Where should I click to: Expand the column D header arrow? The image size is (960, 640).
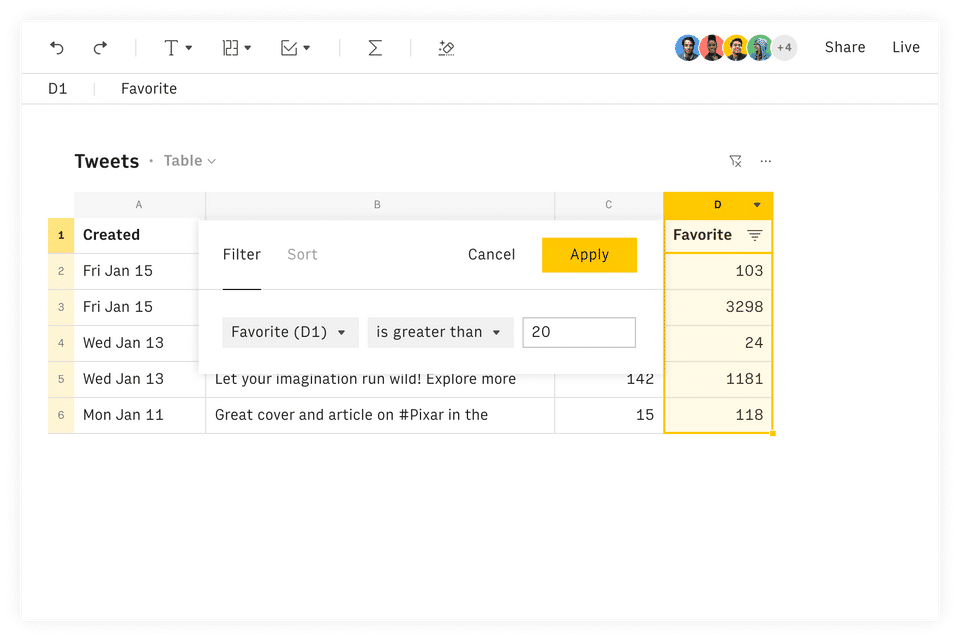pos(757,205)
